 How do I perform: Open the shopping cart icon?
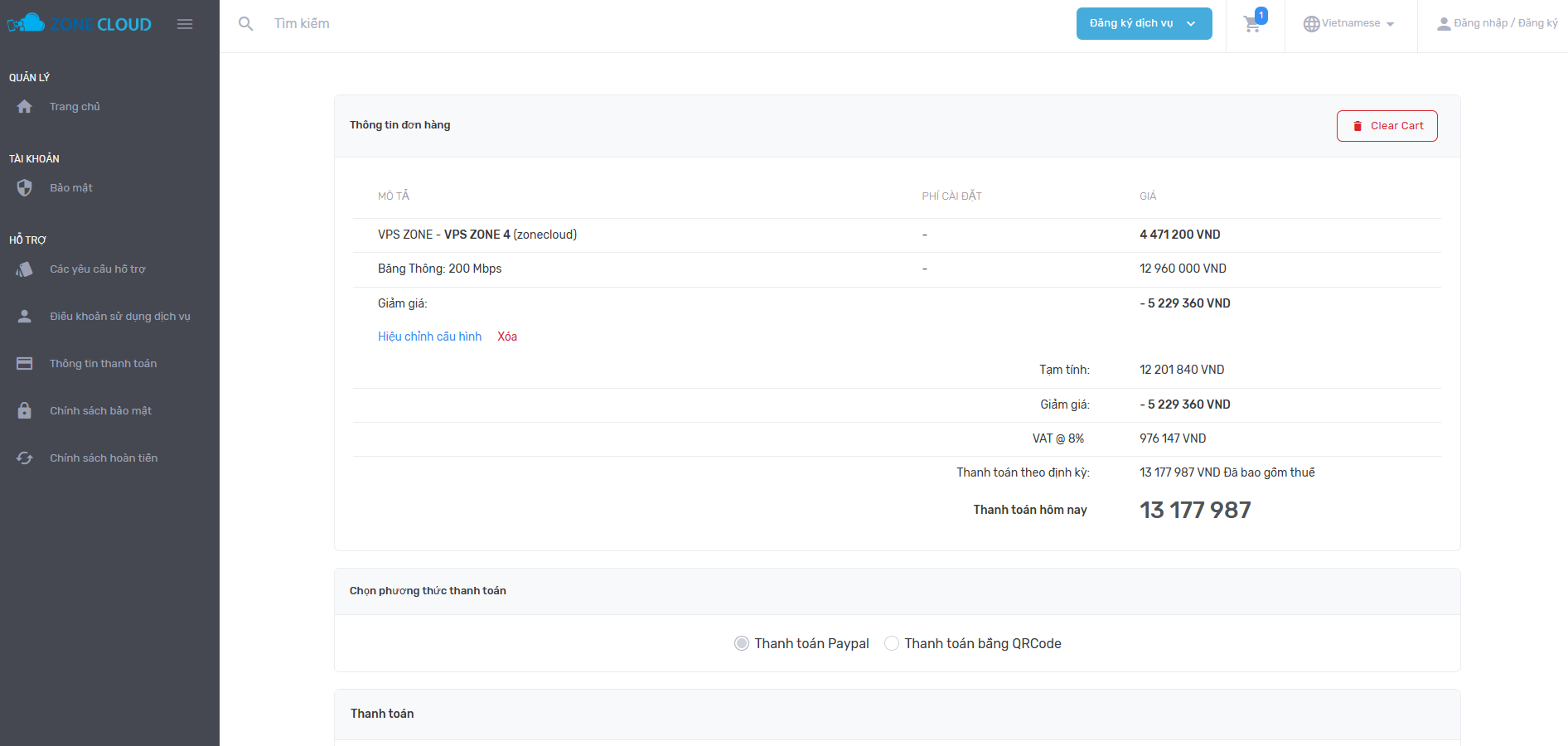1252,24
